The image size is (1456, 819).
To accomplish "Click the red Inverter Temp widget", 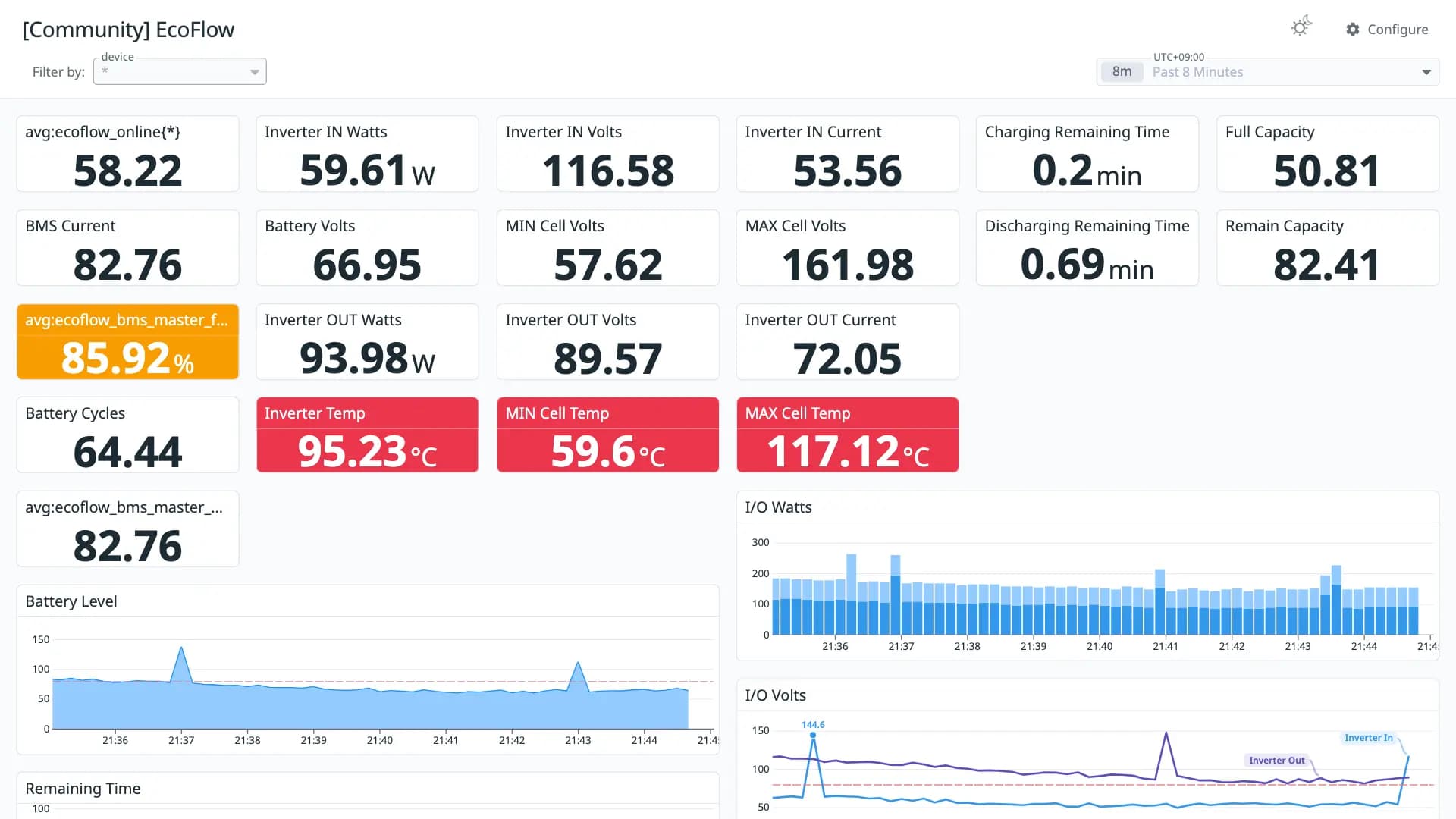I will coord(367,435).
